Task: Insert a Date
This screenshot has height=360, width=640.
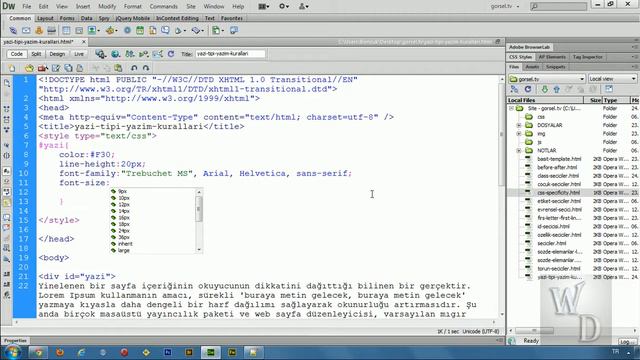Action: 140,31
